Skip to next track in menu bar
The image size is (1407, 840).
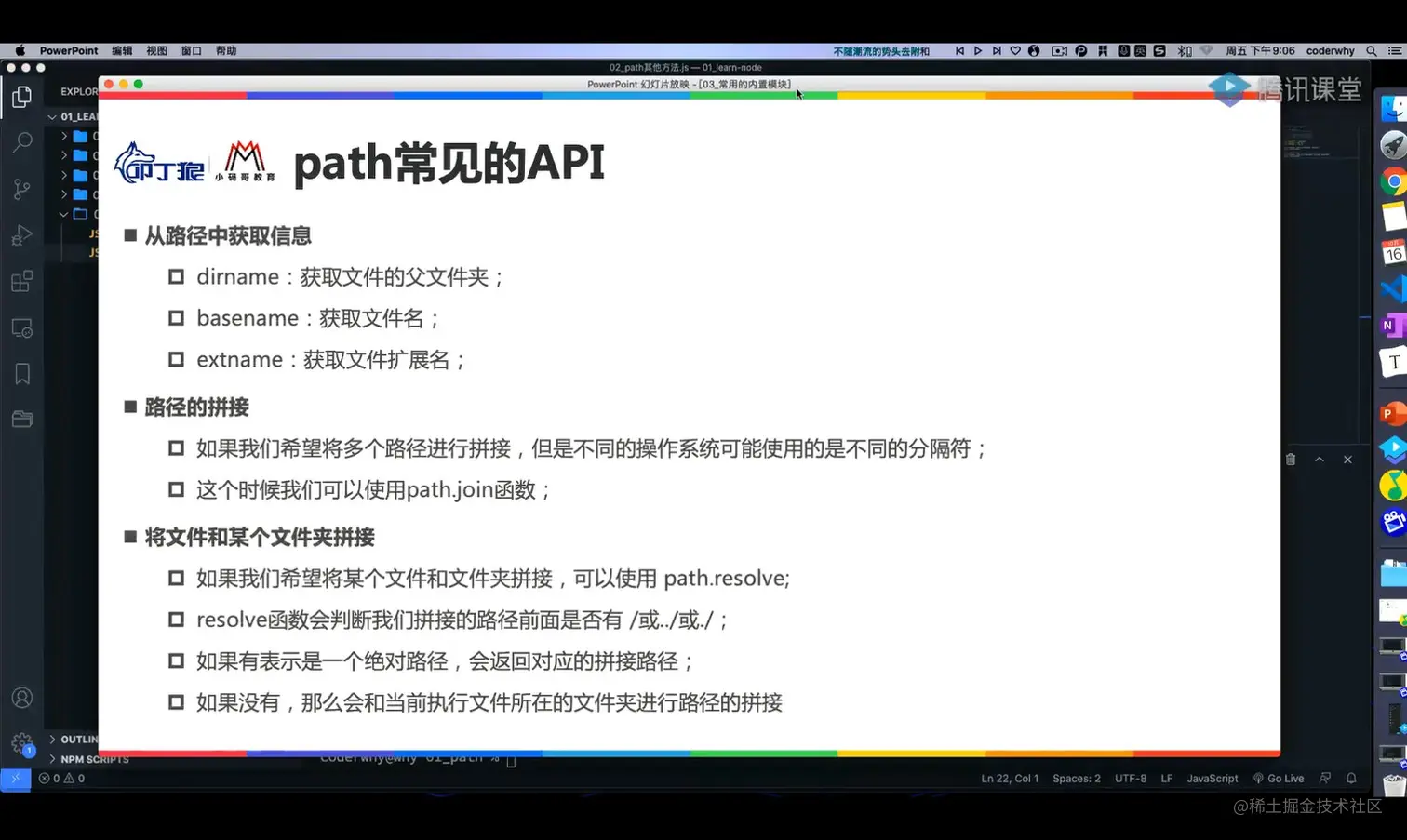pos(997,51)
